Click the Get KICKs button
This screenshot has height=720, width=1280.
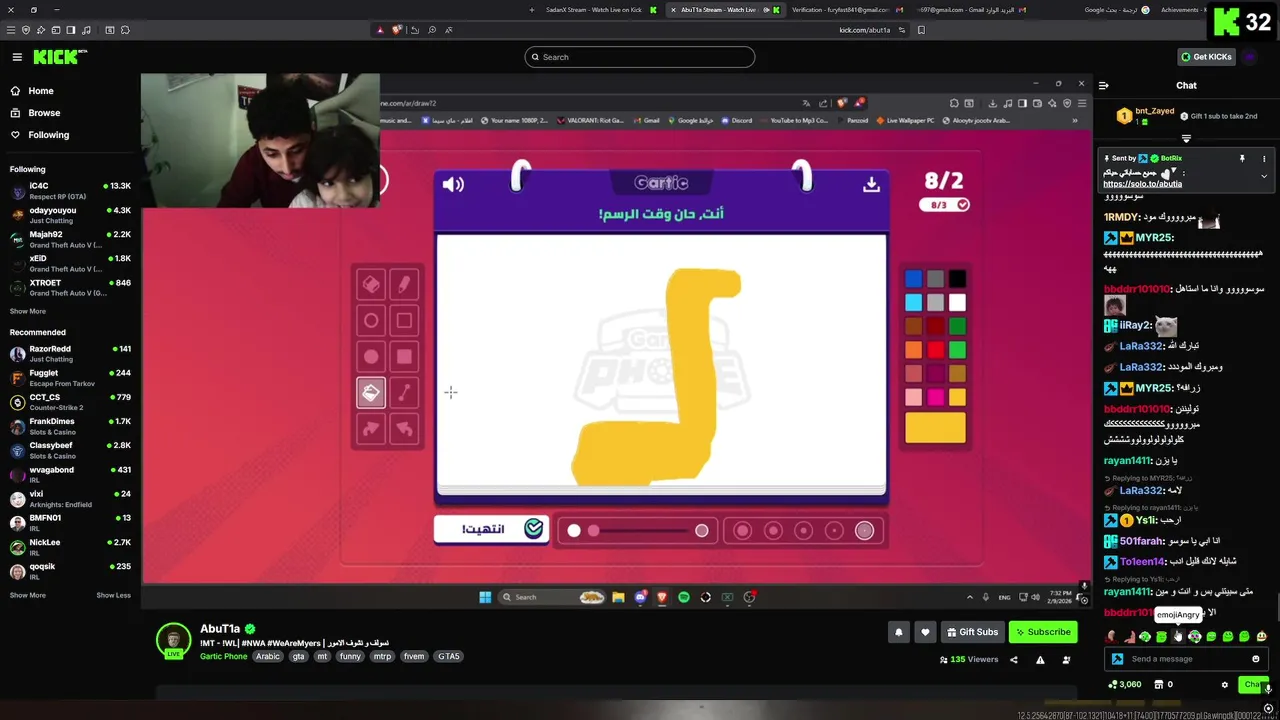coord(1206,57)
